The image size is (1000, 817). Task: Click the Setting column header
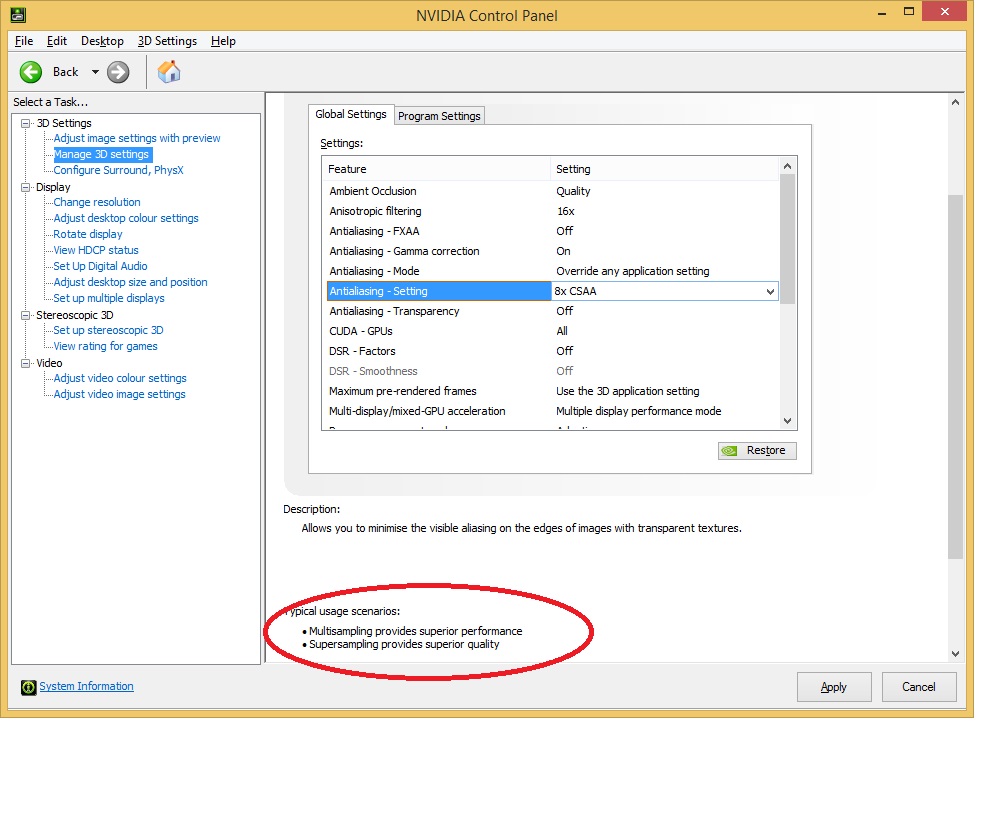coord(665,169)
